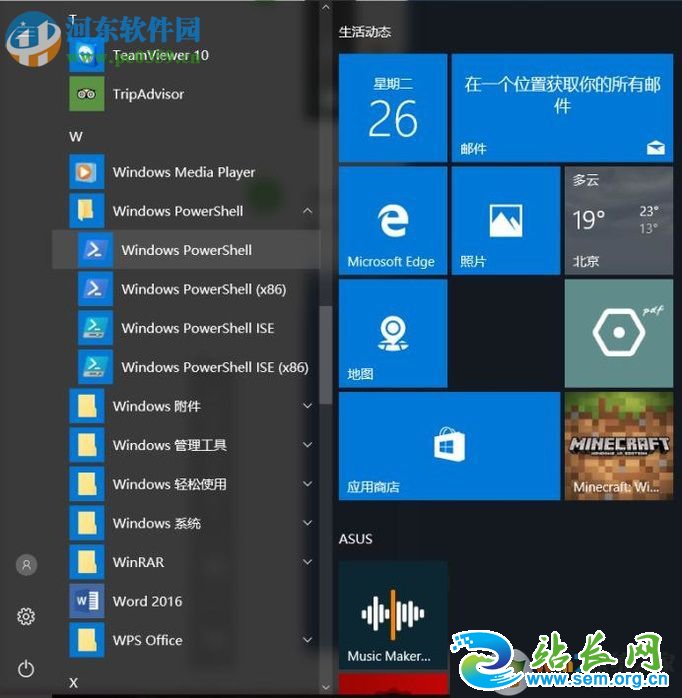Image resolution: width=682 pixels, height=698 pixels.
Task: Click the 生活动态 group title
Action: click(365, 32)
